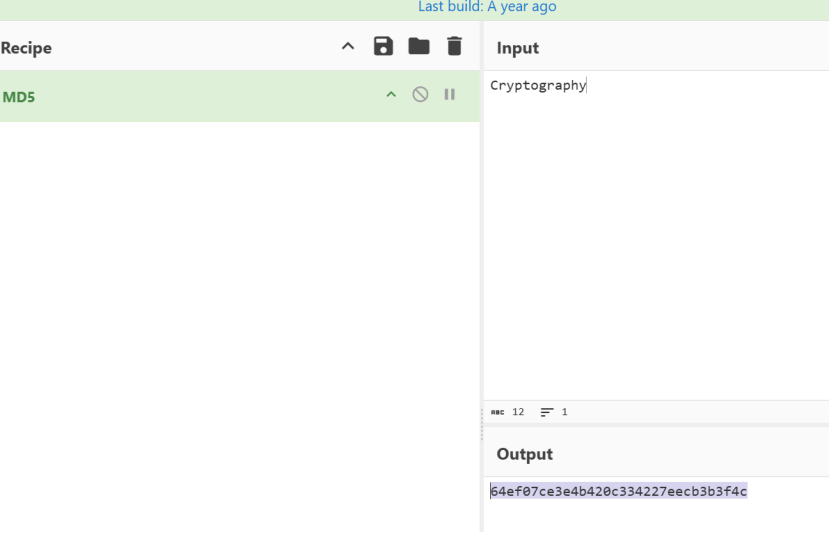The height and width of the screenshot is (533, 829).
Task: Collapse the MD5 operation arguments
Action: (391, 95)
